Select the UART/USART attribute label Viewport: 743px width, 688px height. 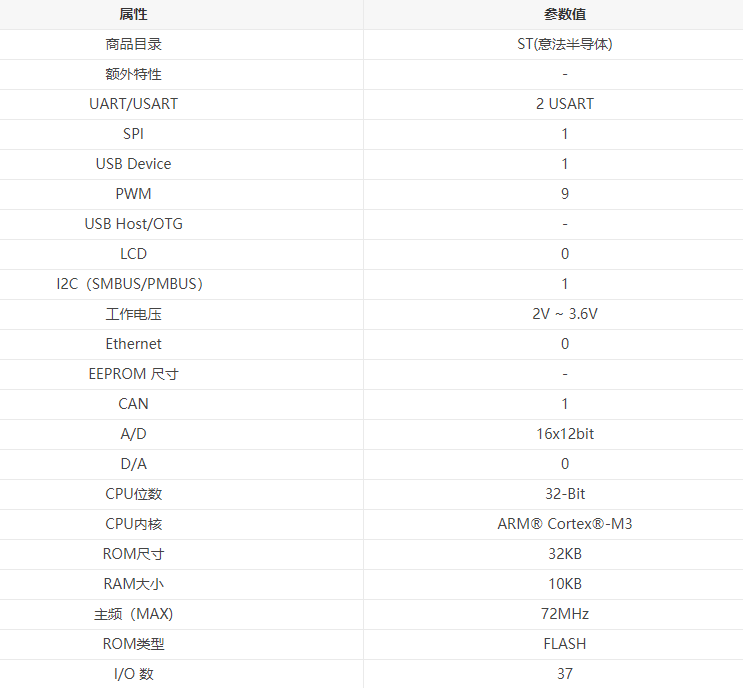pos(133,104)
